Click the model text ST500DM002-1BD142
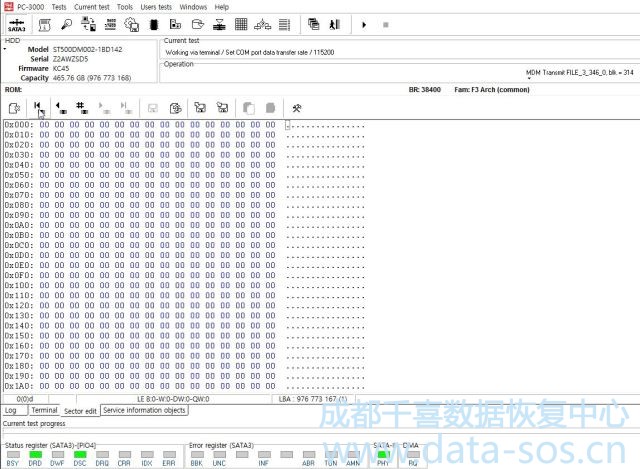Image resolution: width=640 pixels, height=469 pixels. (87, 49)
